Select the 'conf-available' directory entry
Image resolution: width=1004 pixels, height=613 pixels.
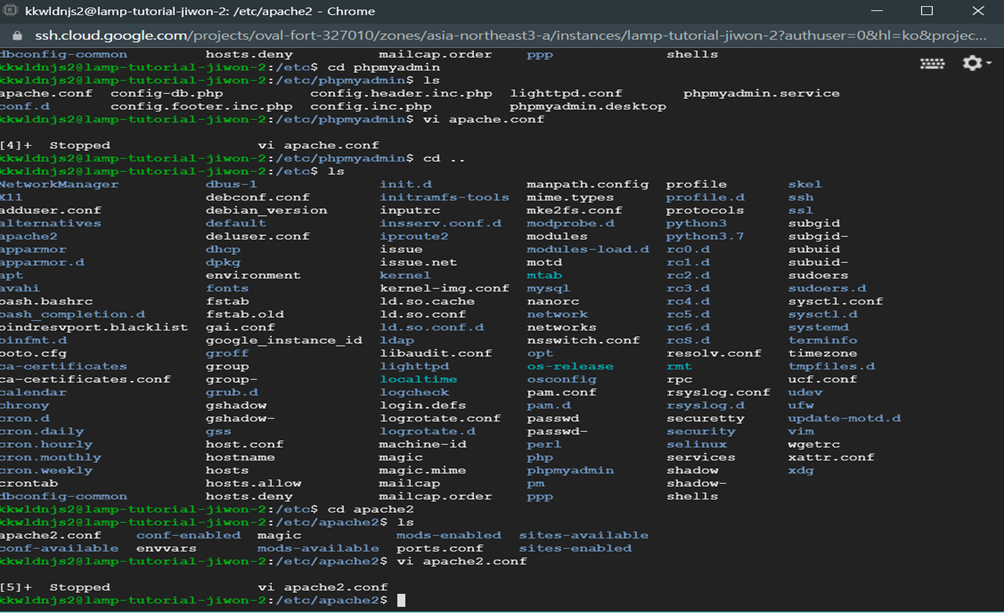coord(59,548)
